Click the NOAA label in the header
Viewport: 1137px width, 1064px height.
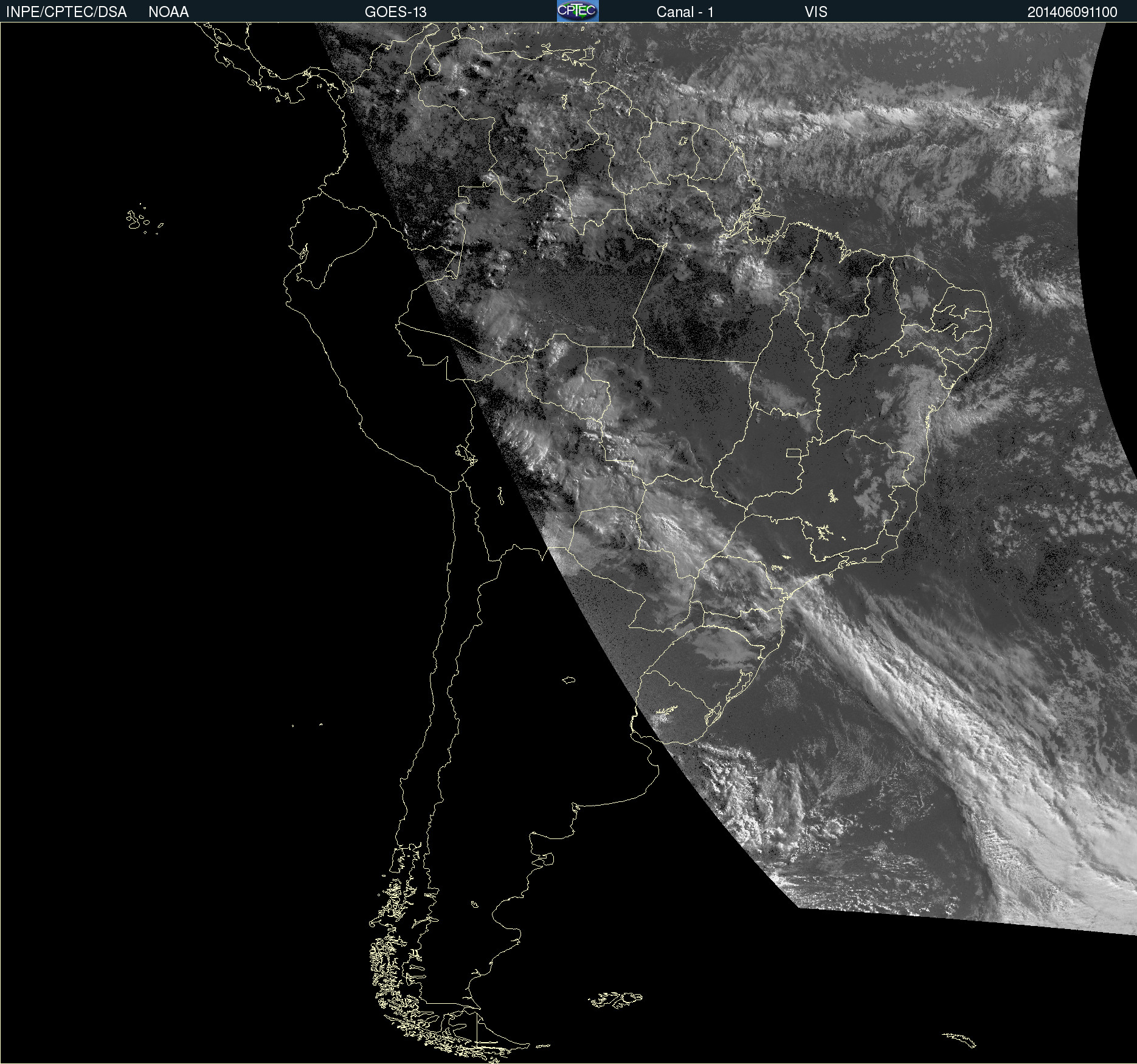[168, 12]
